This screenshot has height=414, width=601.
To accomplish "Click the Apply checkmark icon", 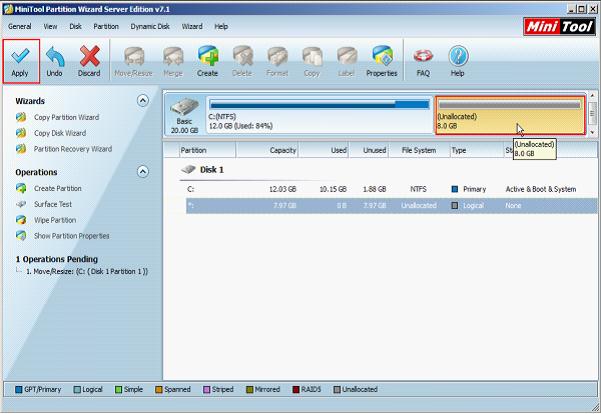I will (x=20, y=56).
